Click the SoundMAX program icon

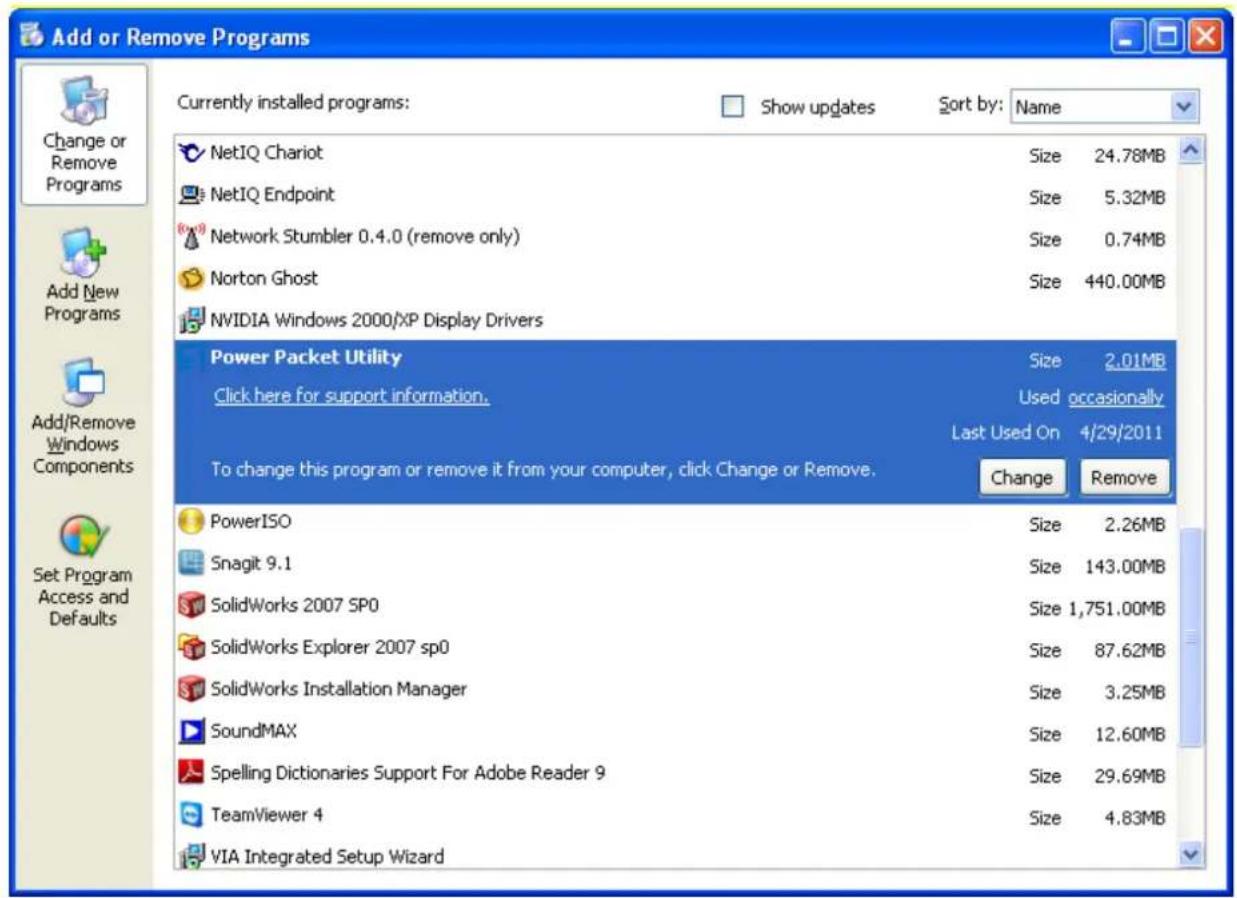coord(190,732)
